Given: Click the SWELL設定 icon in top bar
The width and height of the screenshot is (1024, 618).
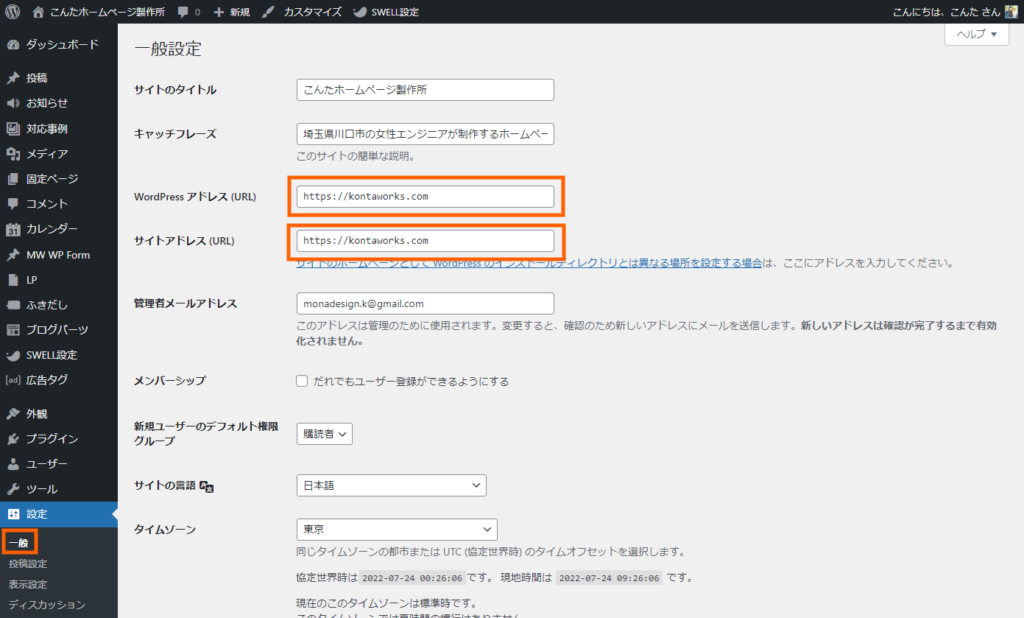Looking at the screenshot, I should 360,12.
